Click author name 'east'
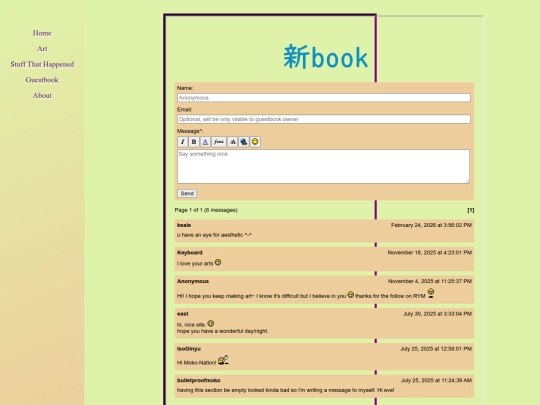This screenshot has height=405, width=540. (183, 314)
